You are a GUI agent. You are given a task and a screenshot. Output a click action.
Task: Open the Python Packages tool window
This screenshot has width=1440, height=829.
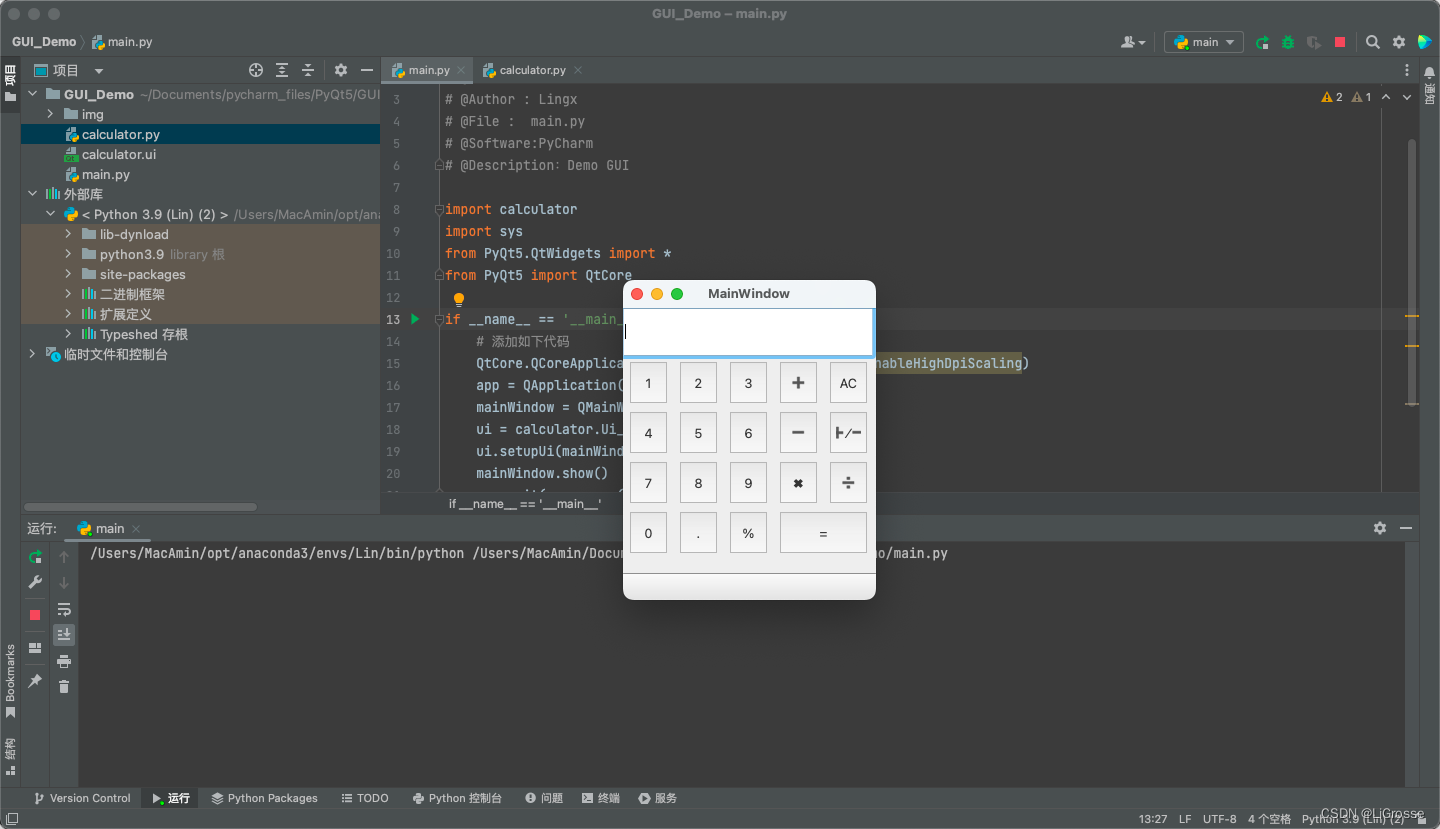(x=264, y=797)
